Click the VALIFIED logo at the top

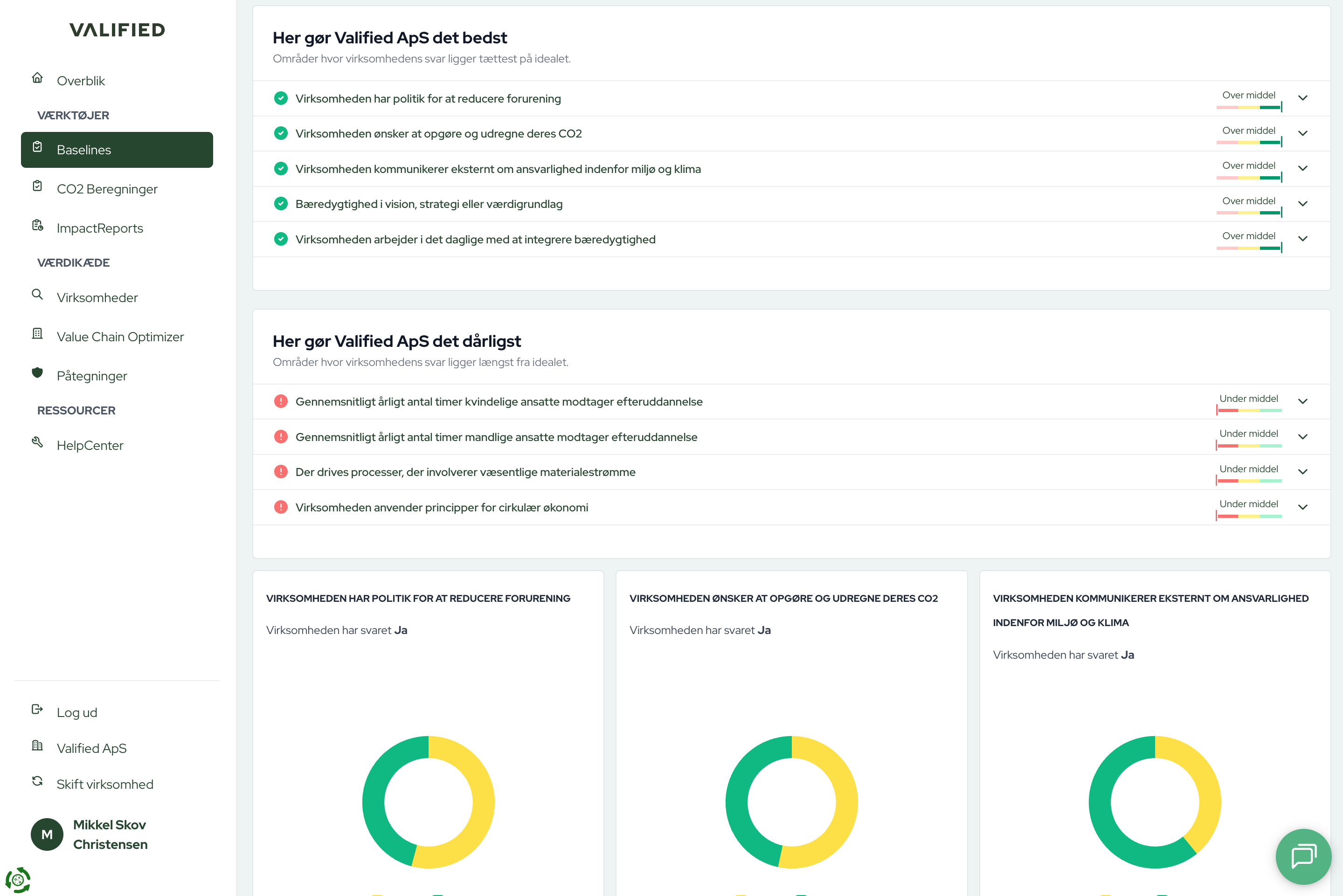click(x=117, y=30)
